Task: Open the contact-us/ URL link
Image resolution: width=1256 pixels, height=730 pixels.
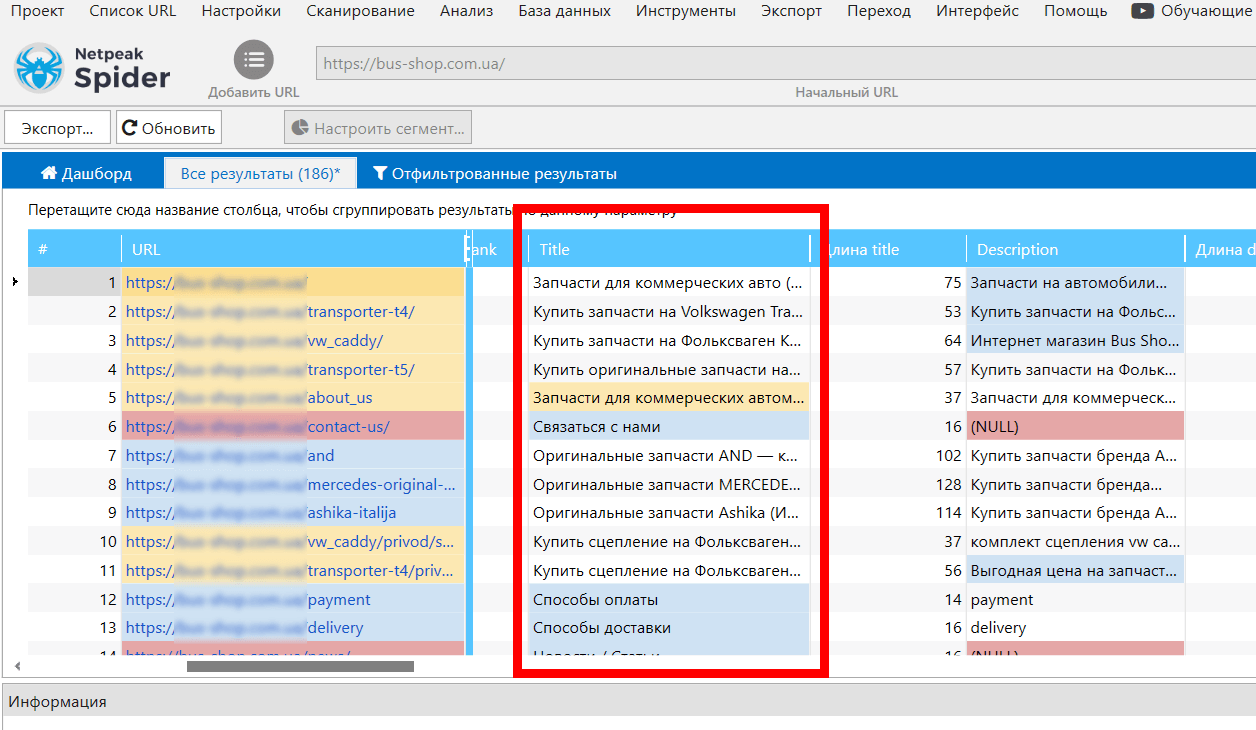Action: point(257,426)
